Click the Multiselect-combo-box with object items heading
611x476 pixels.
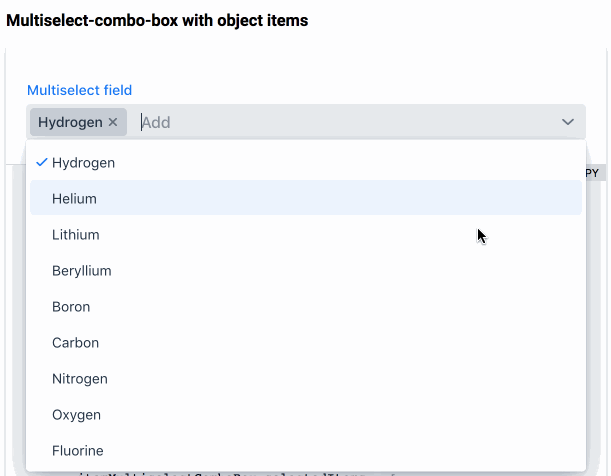pyautogui.click(x=157, y=20)
